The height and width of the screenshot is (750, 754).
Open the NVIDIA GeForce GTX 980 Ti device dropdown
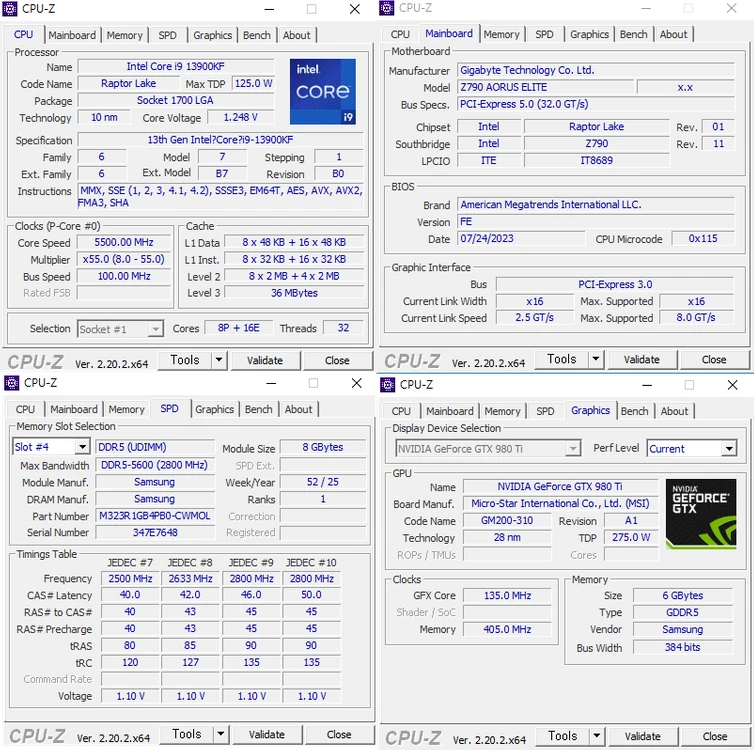tap(573, 449)
